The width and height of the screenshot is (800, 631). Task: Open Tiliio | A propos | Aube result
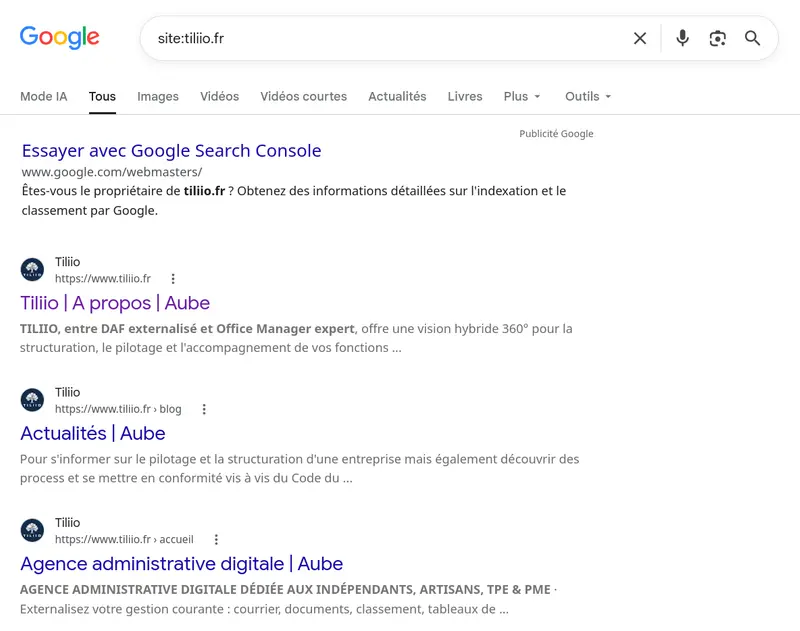pyautogui.click(x=115, y=303)
